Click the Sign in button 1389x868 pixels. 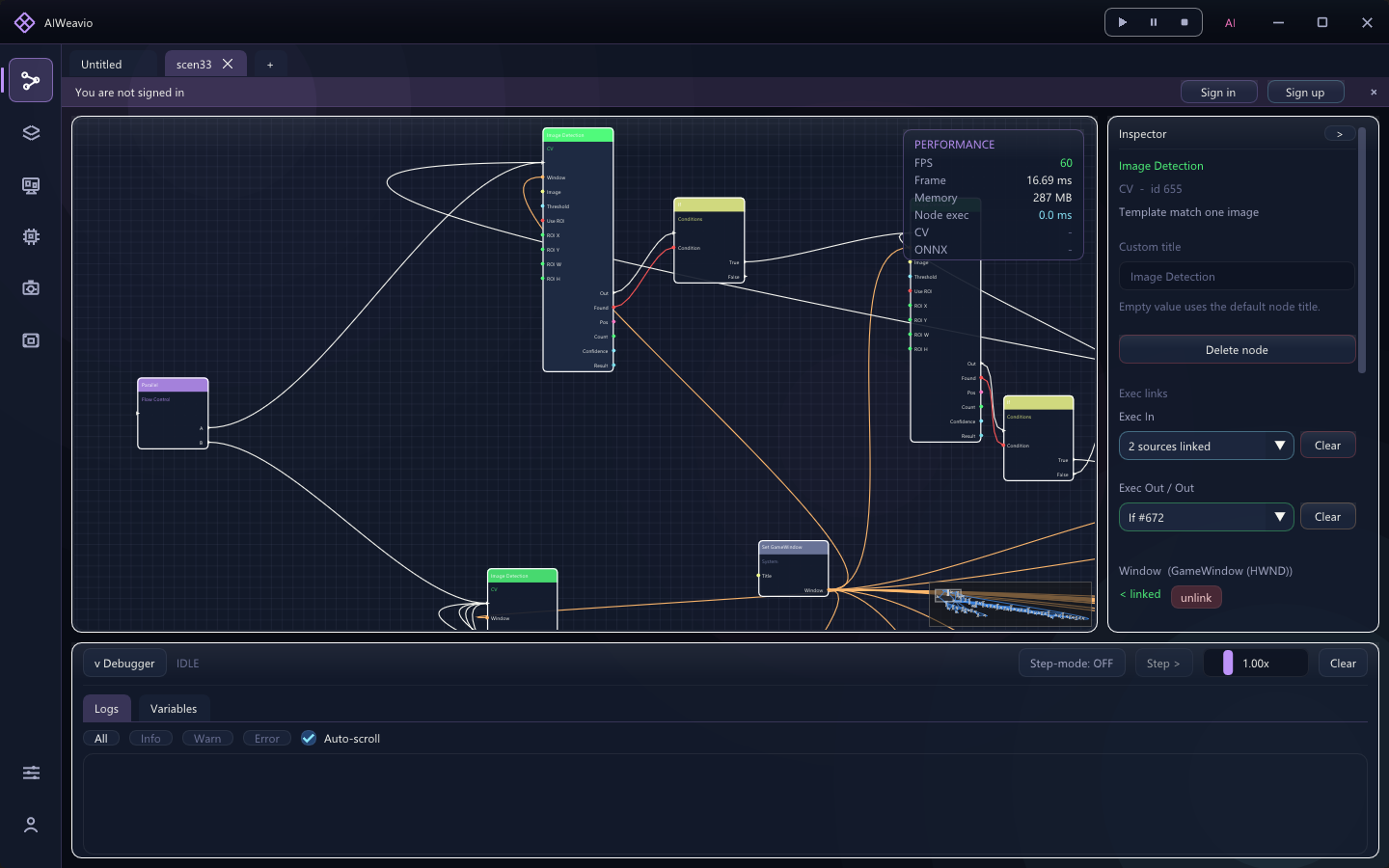click(1218, 93)
